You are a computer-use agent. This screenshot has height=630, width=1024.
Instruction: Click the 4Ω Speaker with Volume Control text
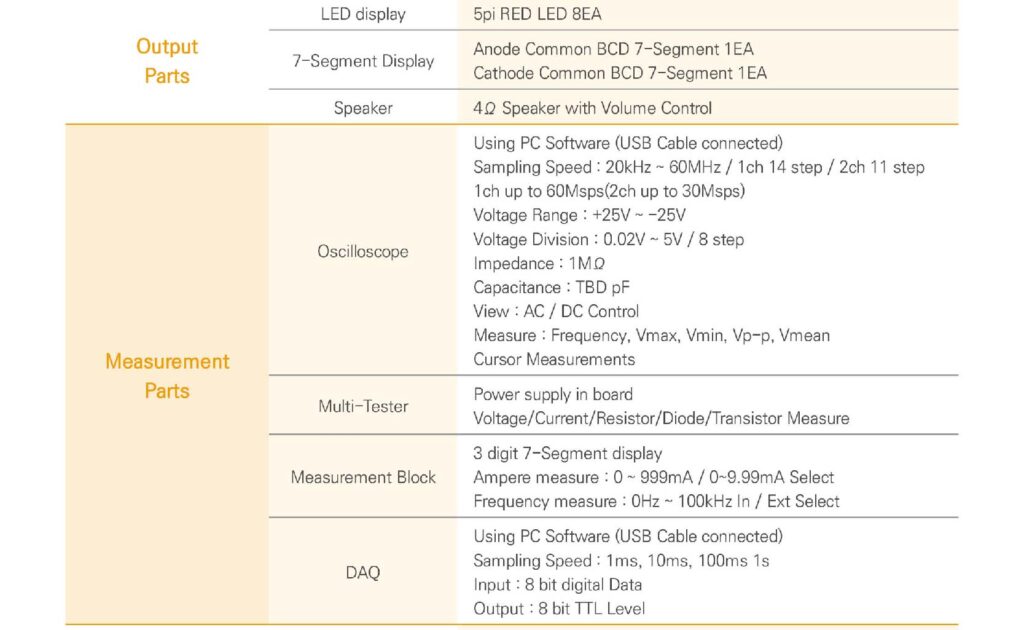[592, 108]
